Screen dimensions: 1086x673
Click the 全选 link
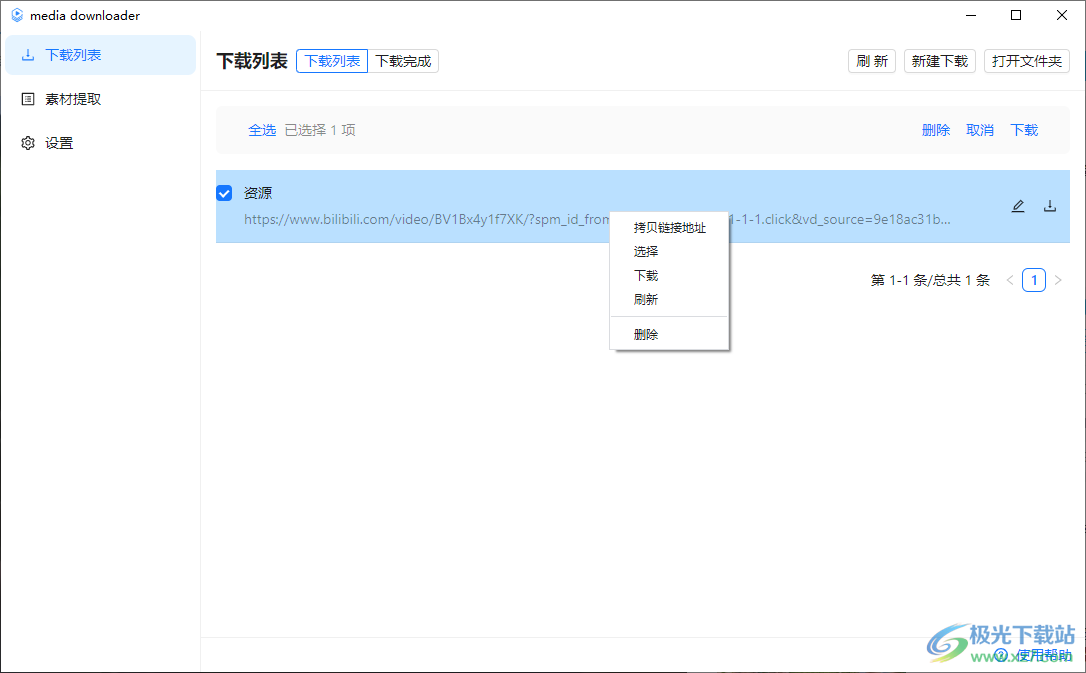point(262,129)
